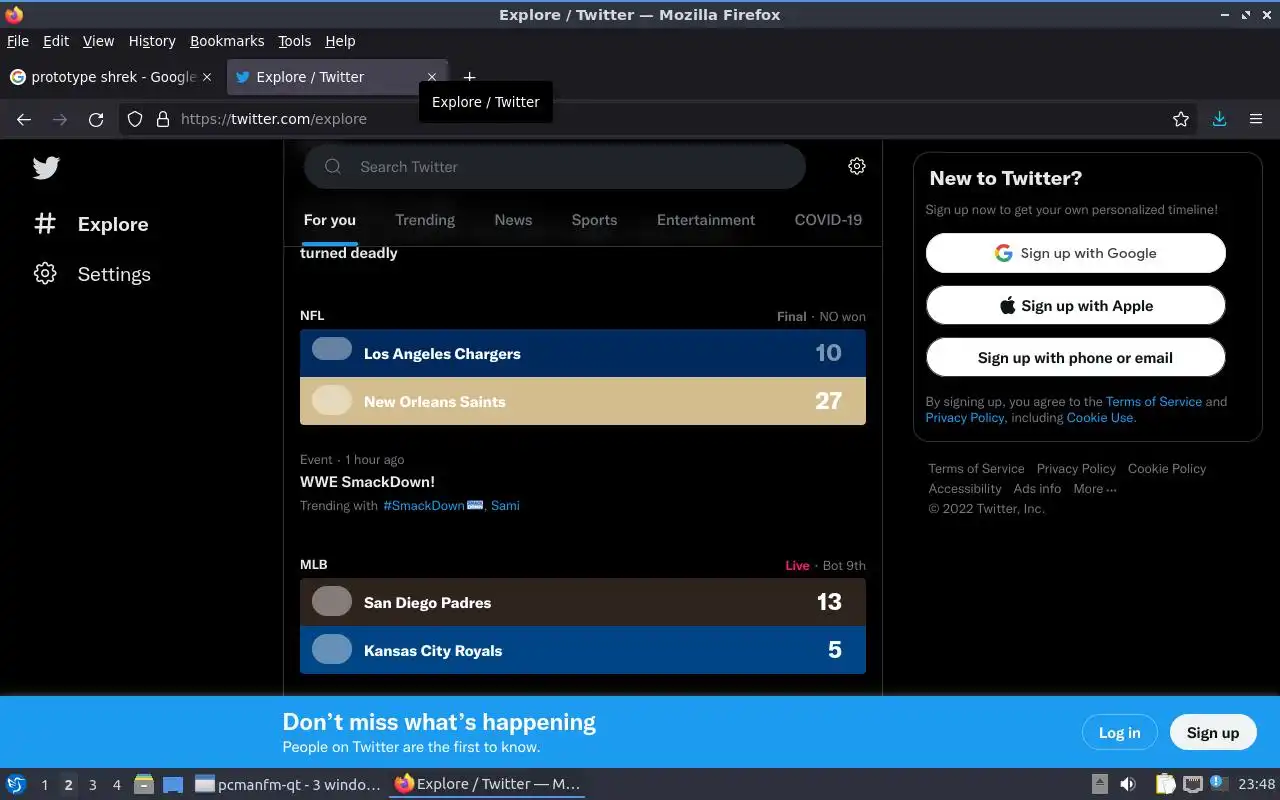This screenshot has width=1280, height=800.
Task: Switch to the Entertainment tab
Action: (x=706, y=220)
